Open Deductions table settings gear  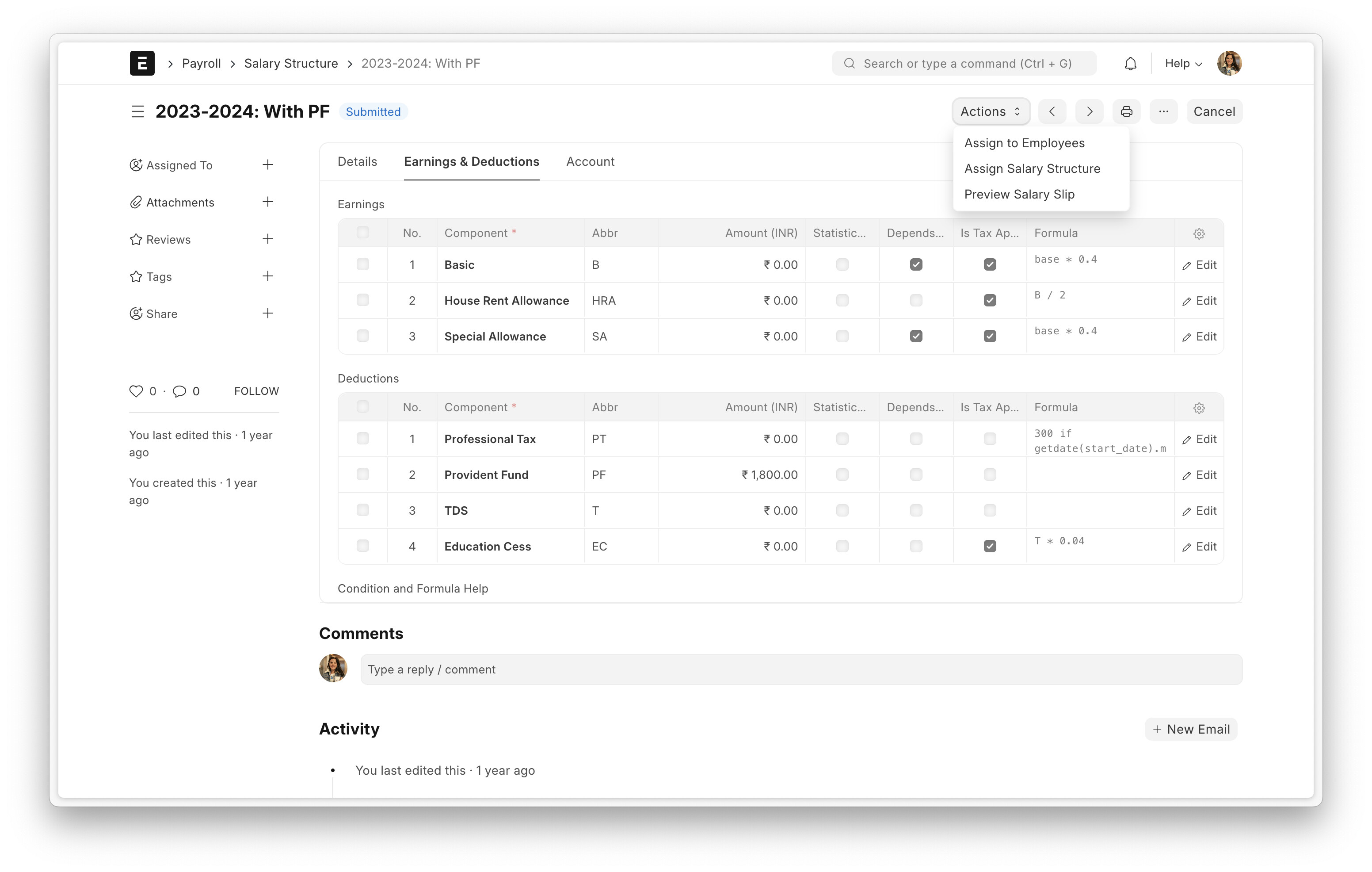(1199, 408)
